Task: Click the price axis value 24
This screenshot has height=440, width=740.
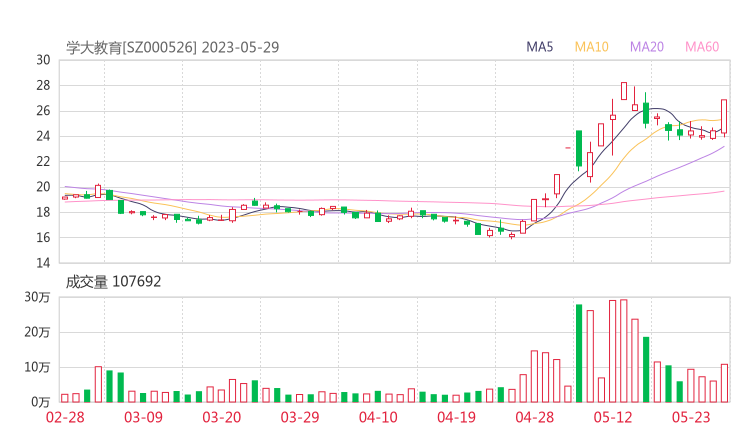Action: tap(43, 136)
